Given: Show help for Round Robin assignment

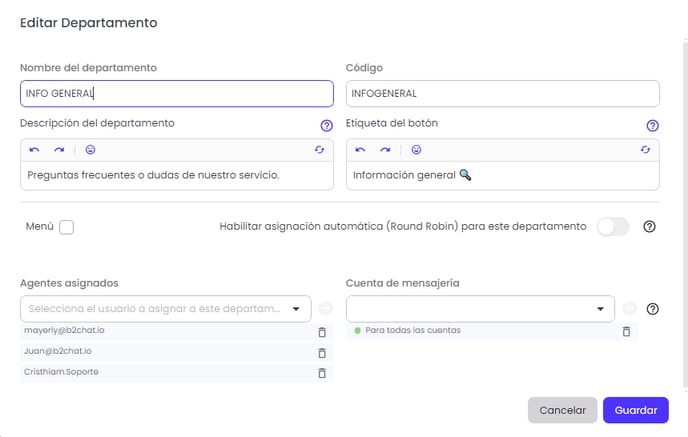Looking at the screenshot, I should [x=649, y=226].
